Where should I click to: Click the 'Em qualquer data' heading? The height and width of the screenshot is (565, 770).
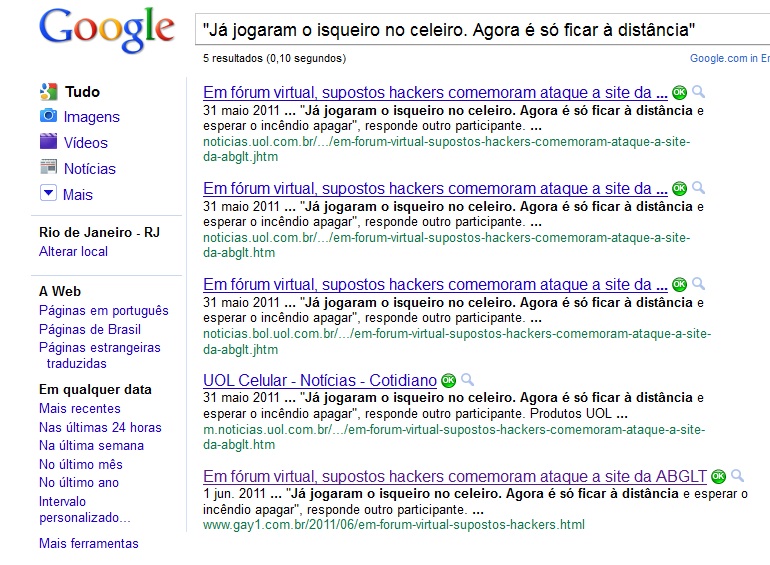[95, 390]
